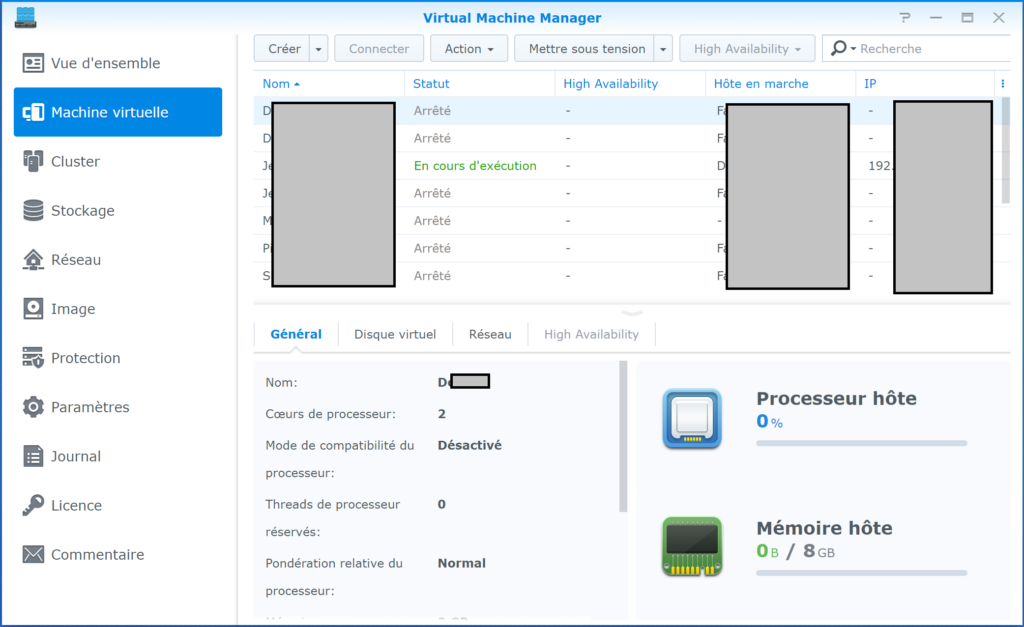
Task: Open the Stockage storage section
Action: point(82,211)
